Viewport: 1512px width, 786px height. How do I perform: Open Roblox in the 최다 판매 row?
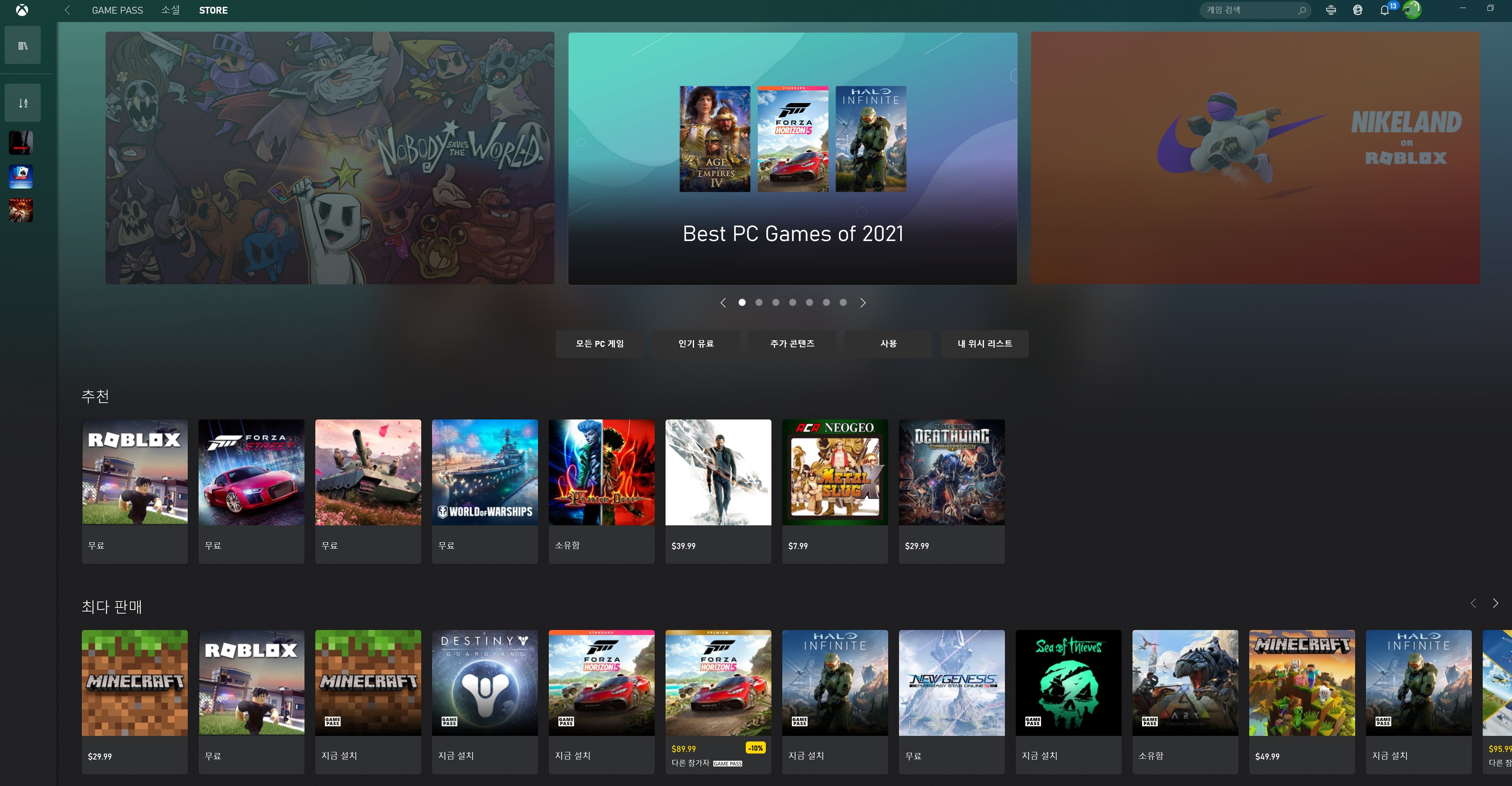point(252,702)
